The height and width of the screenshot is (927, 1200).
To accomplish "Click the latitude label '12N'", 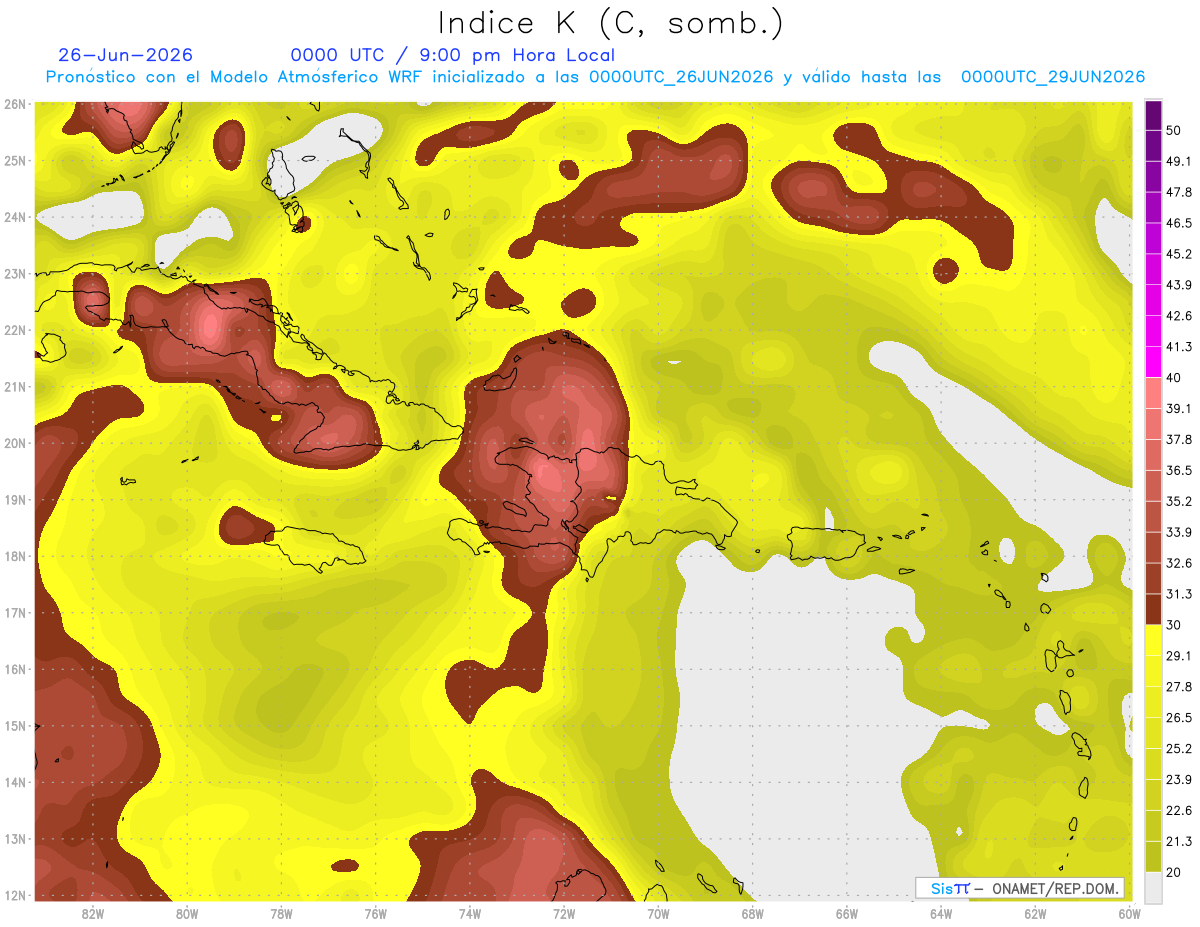I will 15,895.
